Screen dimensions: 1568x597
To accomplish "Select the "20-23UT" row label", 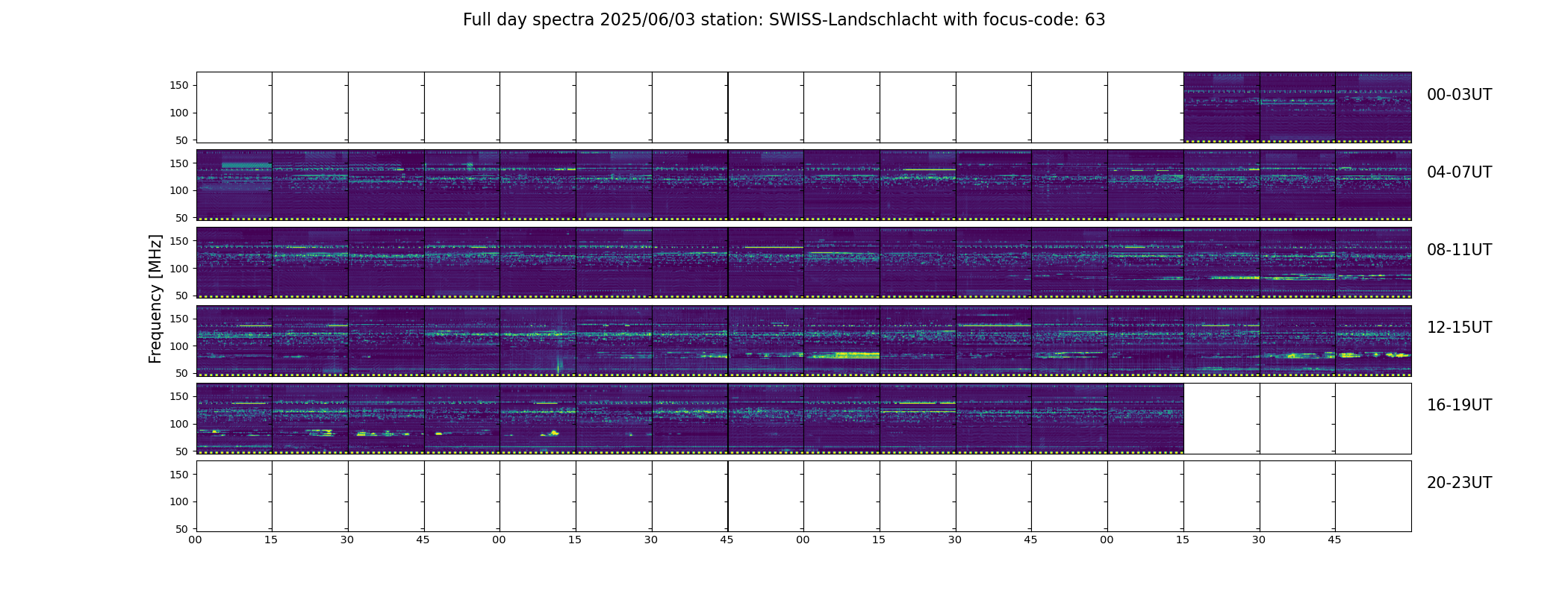I will 1459,483.
